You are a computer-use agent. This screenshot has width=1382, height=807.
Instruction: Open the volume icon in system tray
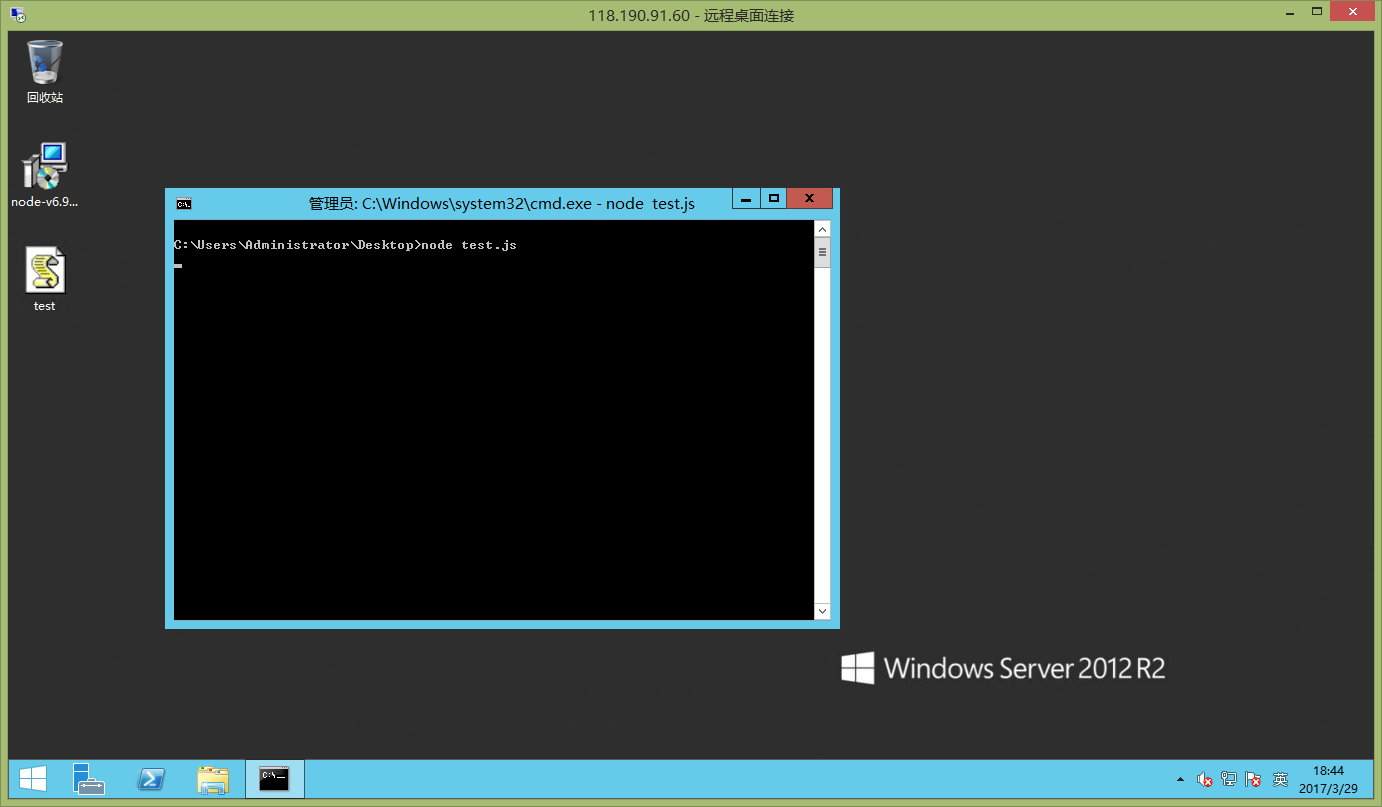point(1205,780)
